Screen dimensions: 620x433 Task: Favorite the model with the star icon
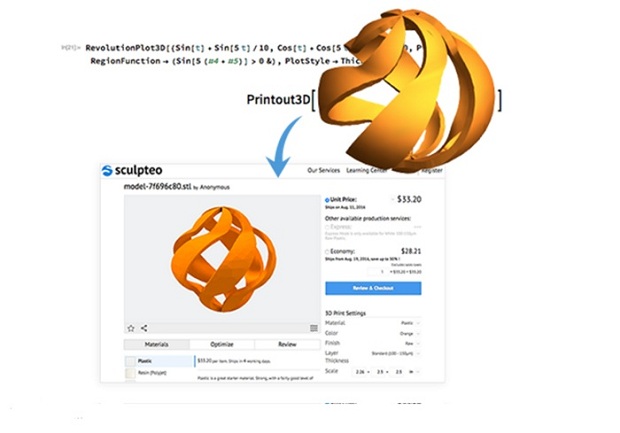[x=131, y=328]
